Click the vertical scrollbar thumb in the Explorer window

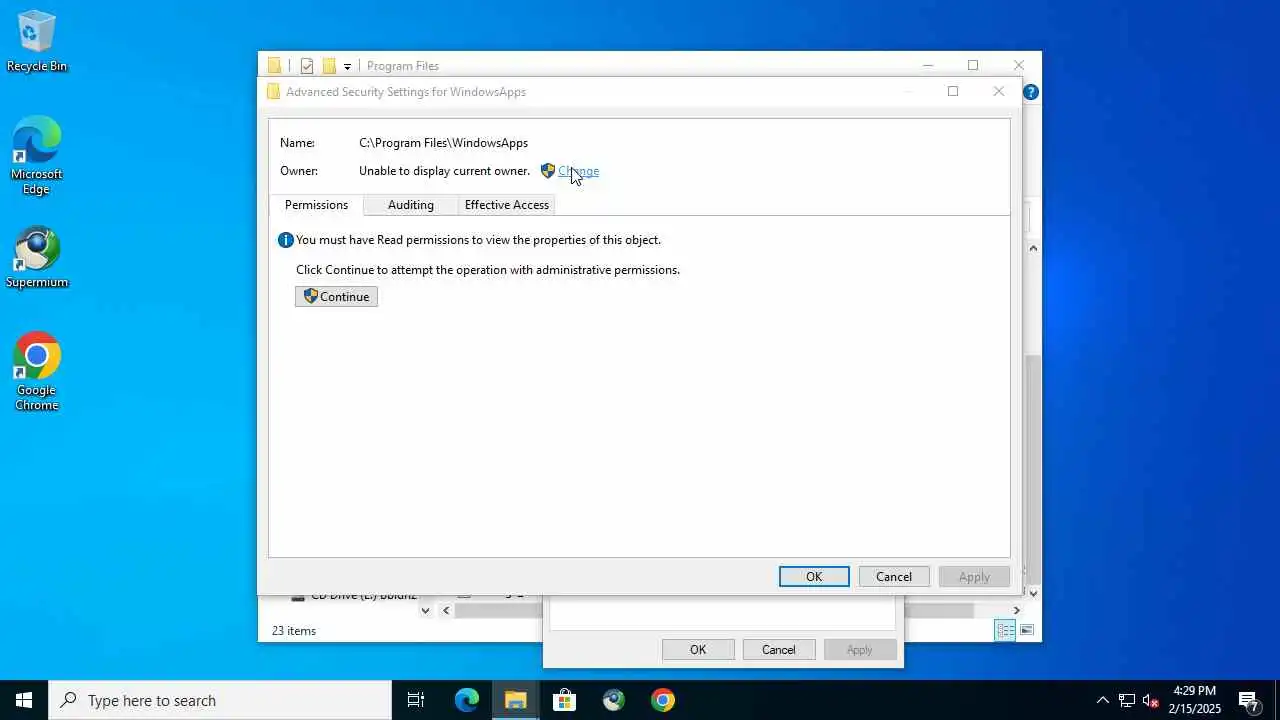(x=1033, y=468)
